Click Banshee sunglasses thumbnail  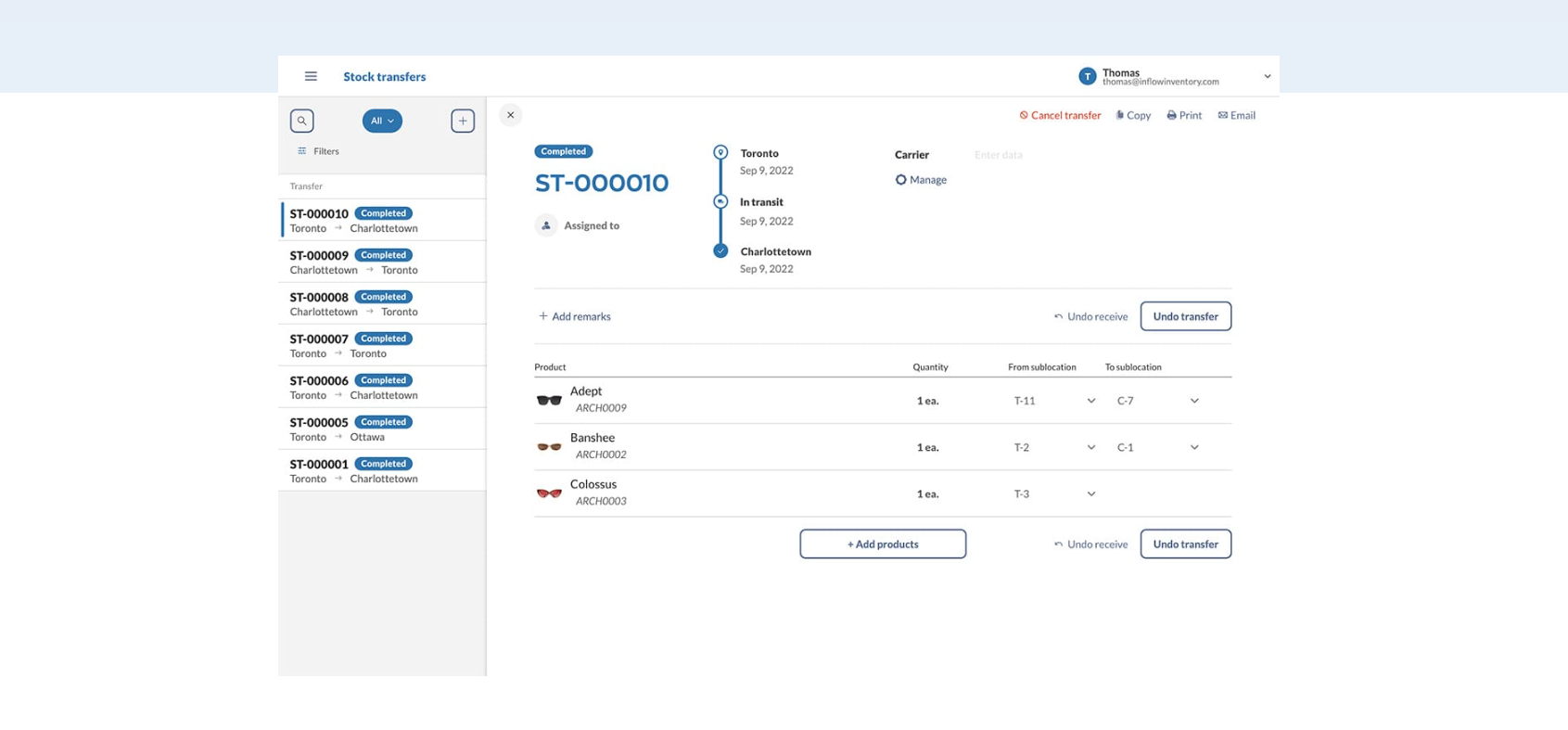549,447
